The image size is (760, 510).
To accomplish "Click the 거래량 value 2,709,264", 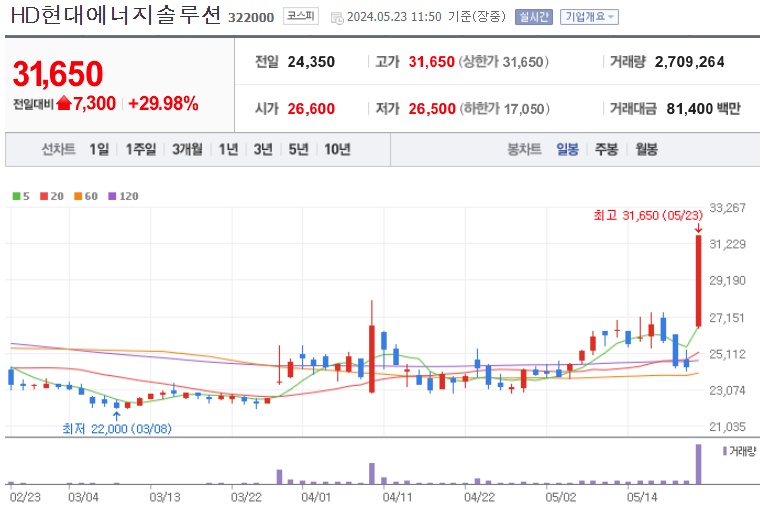I will click(x=690, y=62).
